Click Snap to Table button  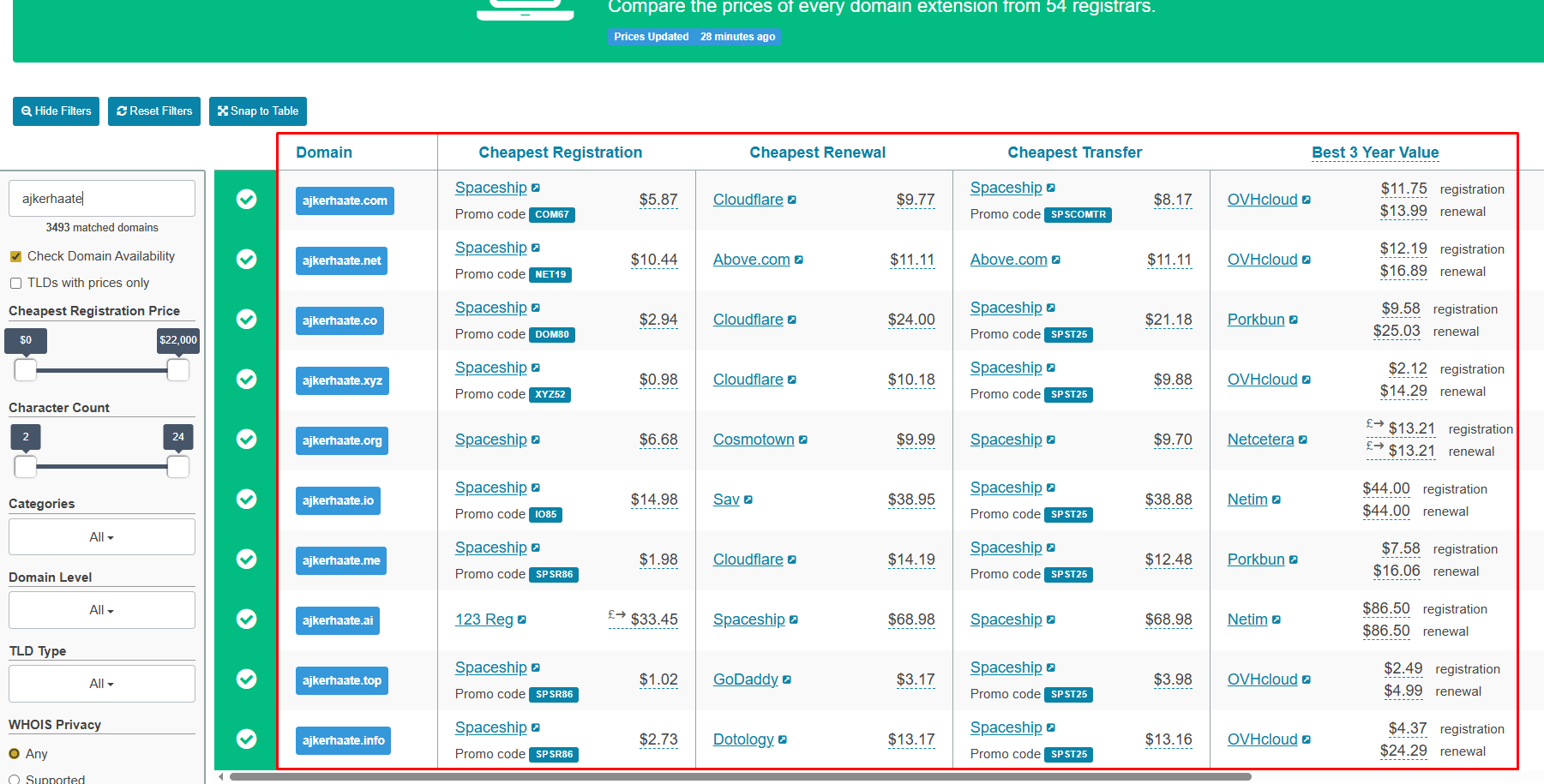coord(258,111)
